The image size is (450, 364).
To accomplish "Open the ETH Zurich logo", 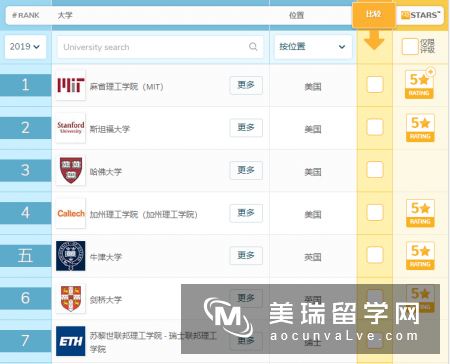I will [x=71, y=341].
